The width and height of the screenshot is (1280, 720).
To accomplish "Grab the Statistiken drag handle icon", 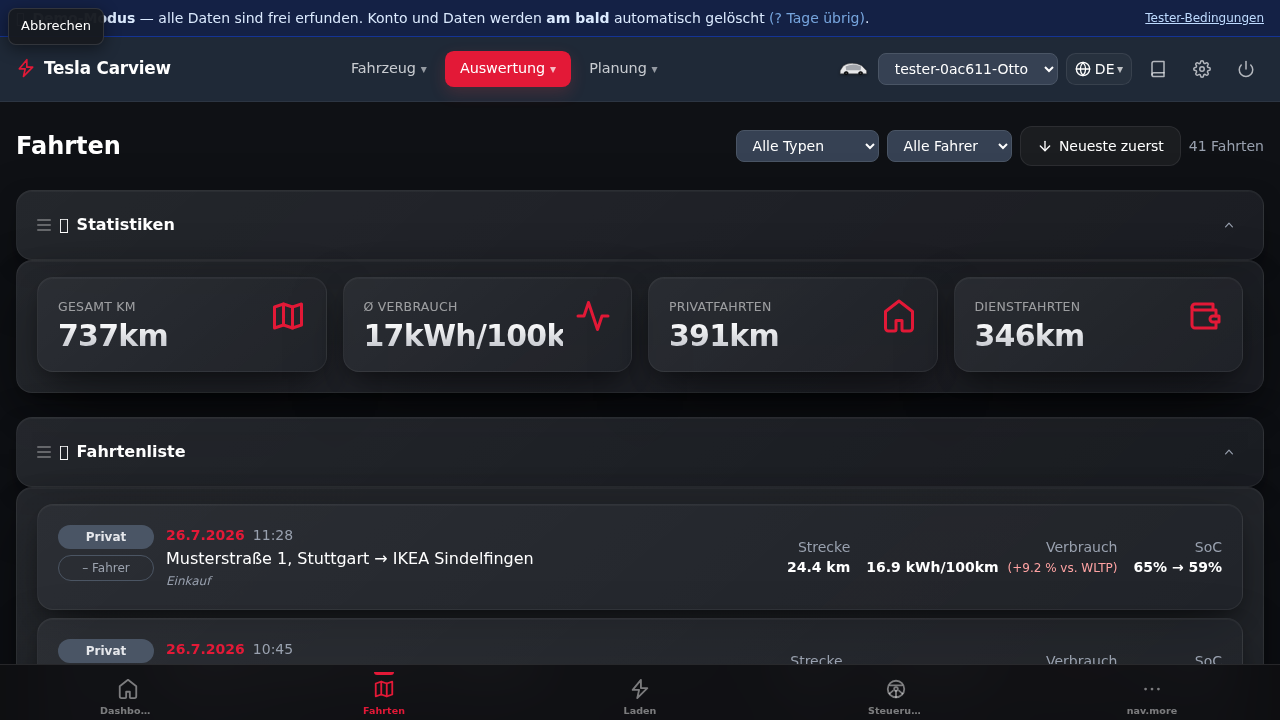I will (x=44, y=225).
